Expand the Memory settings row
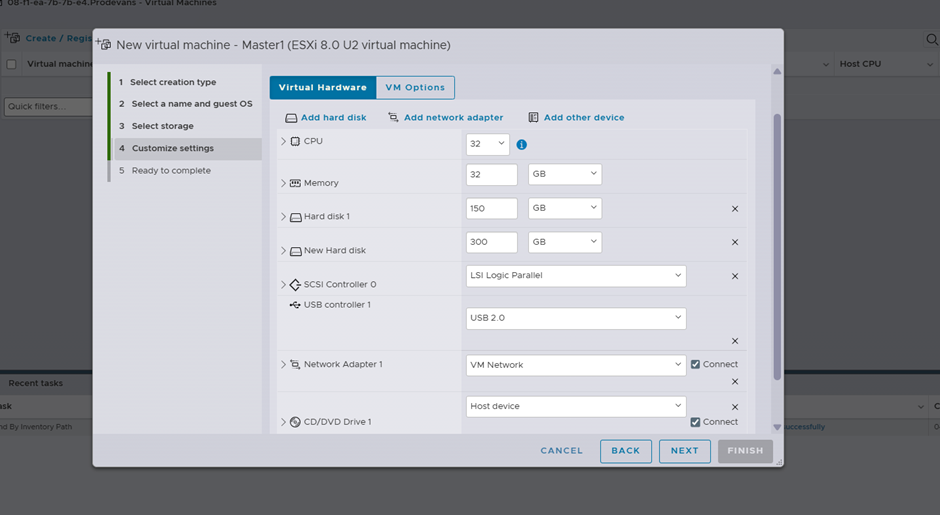The height and width of the screenshot is (515, 940). tap(284, 183)
